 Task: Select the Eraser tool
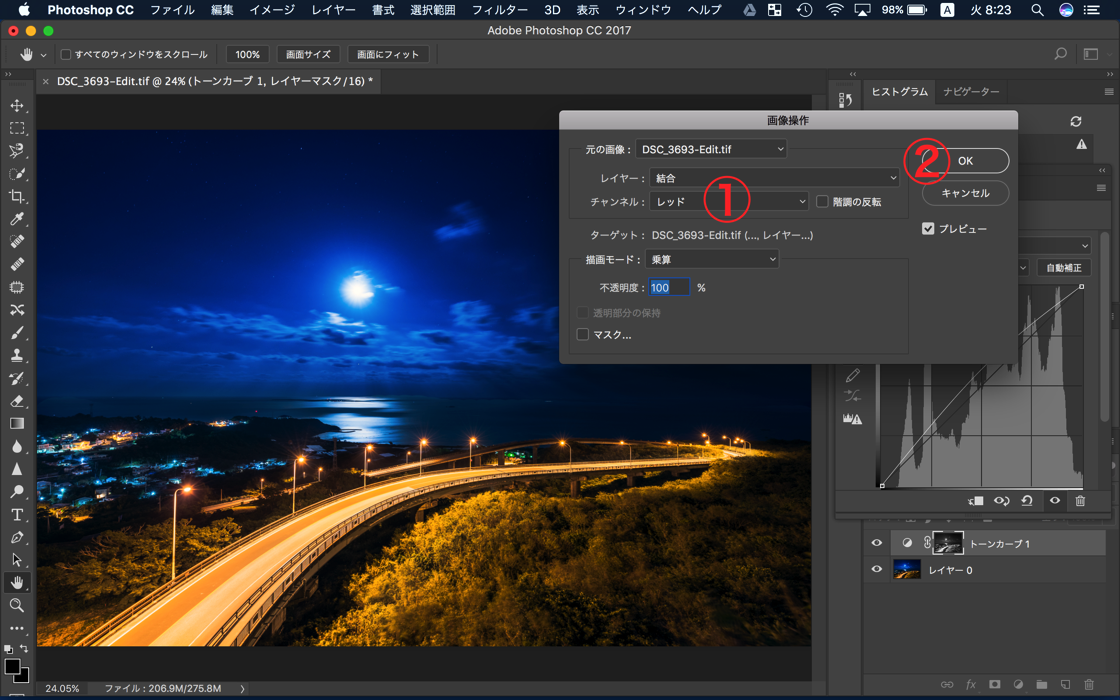pyautogui.click(x=17, y=401)
